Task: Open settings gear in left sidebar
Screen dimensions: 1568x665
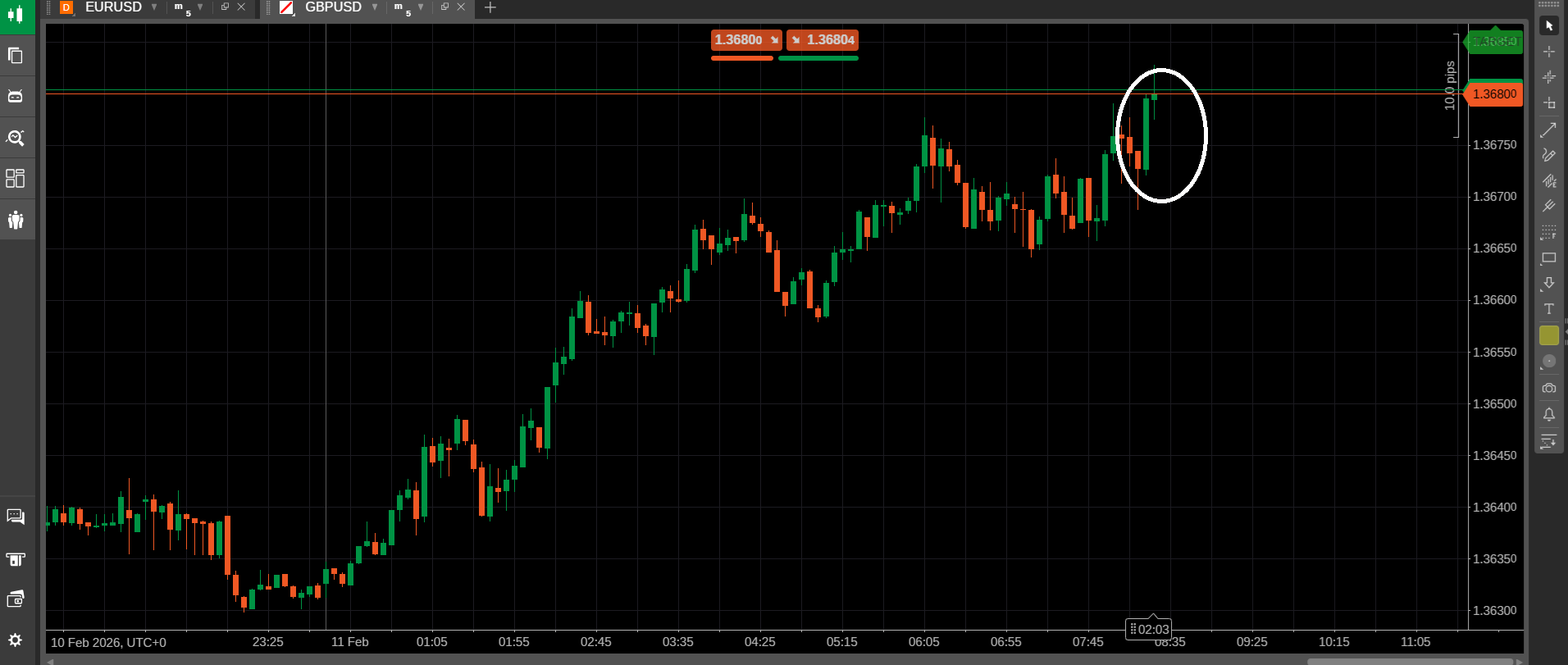Action: click(16, 640)
